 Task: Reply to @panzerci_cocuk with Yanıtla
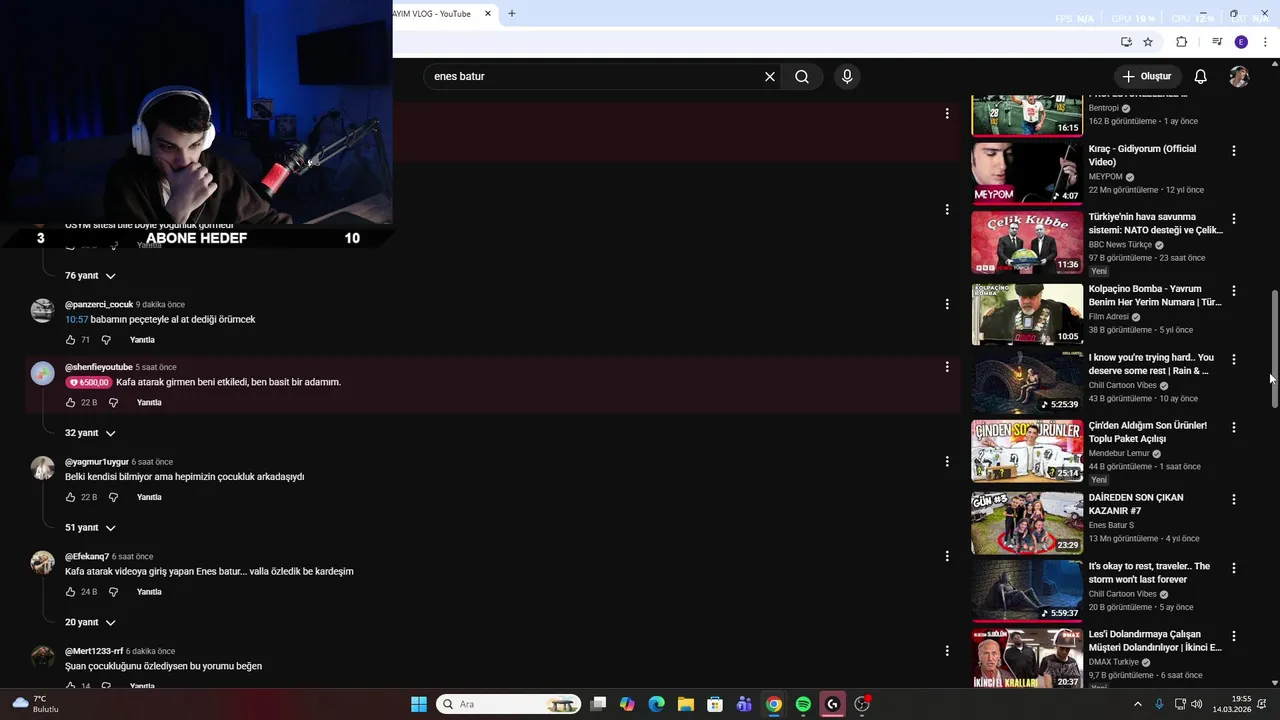pyautogui.click(x=142, y=340)
